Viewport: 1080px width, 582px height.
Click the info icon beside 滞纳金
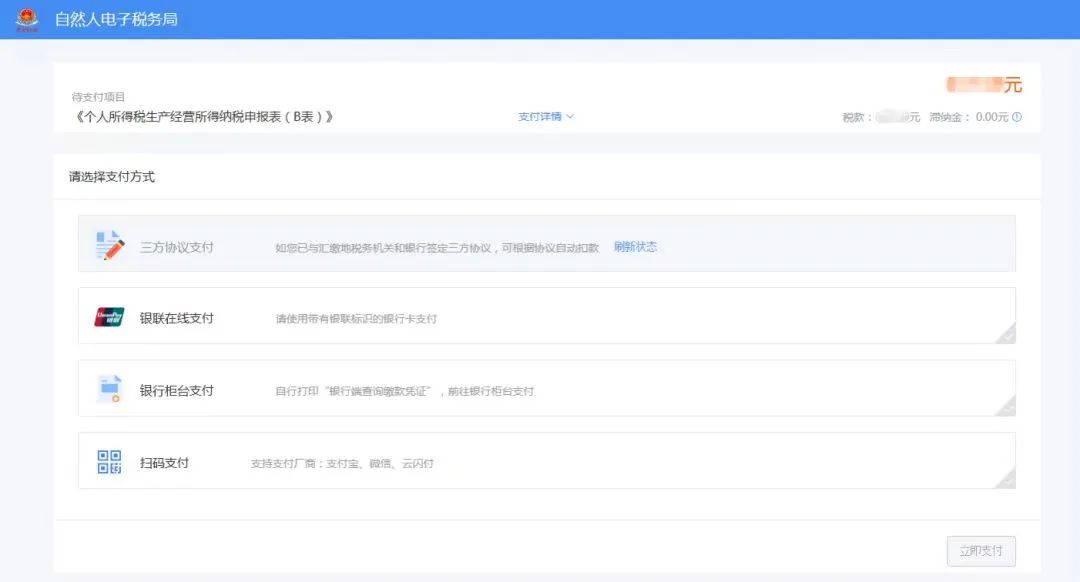[1017, 117]
